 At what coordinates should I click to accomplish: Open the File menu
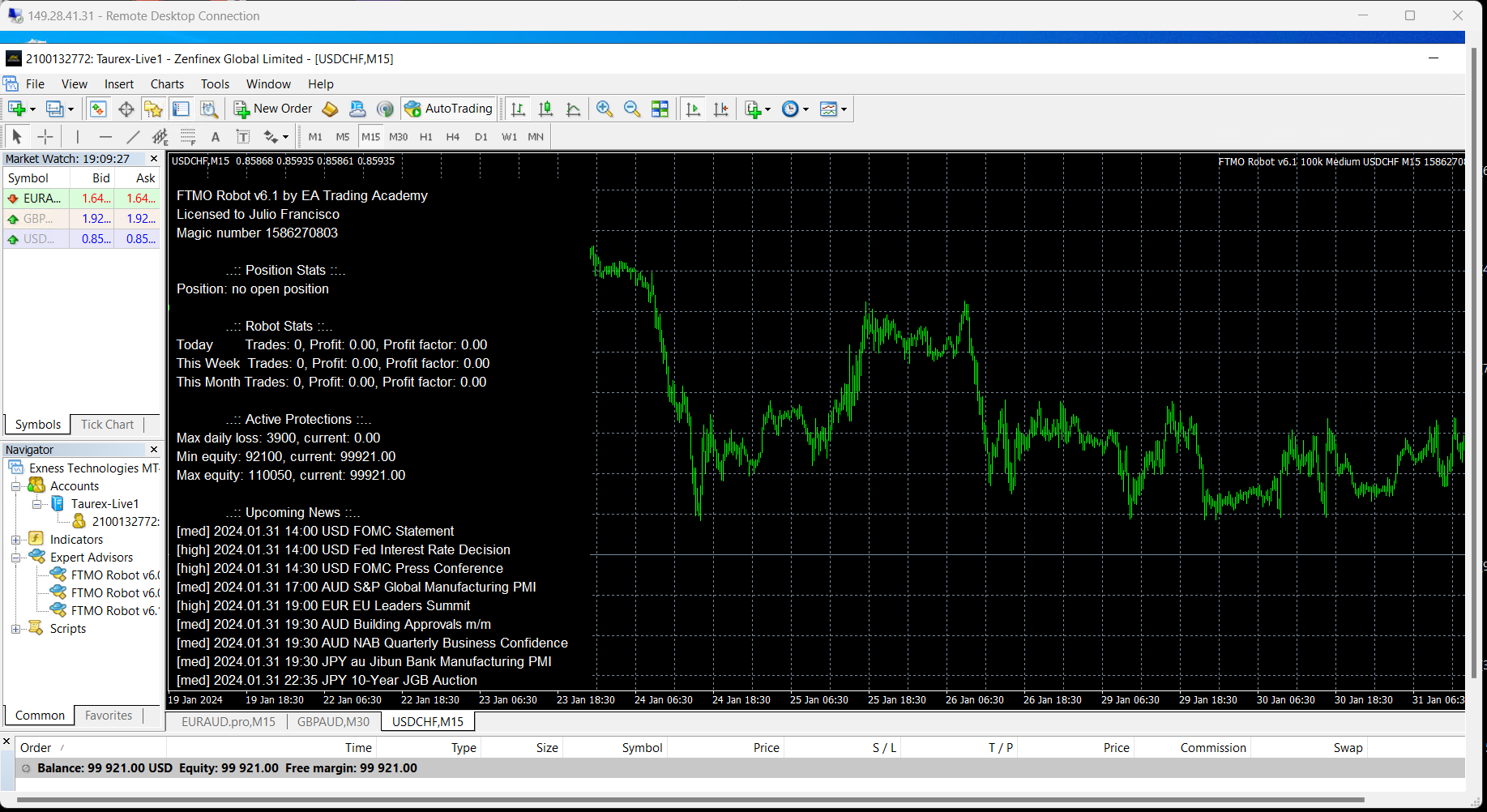click(35, 84)
